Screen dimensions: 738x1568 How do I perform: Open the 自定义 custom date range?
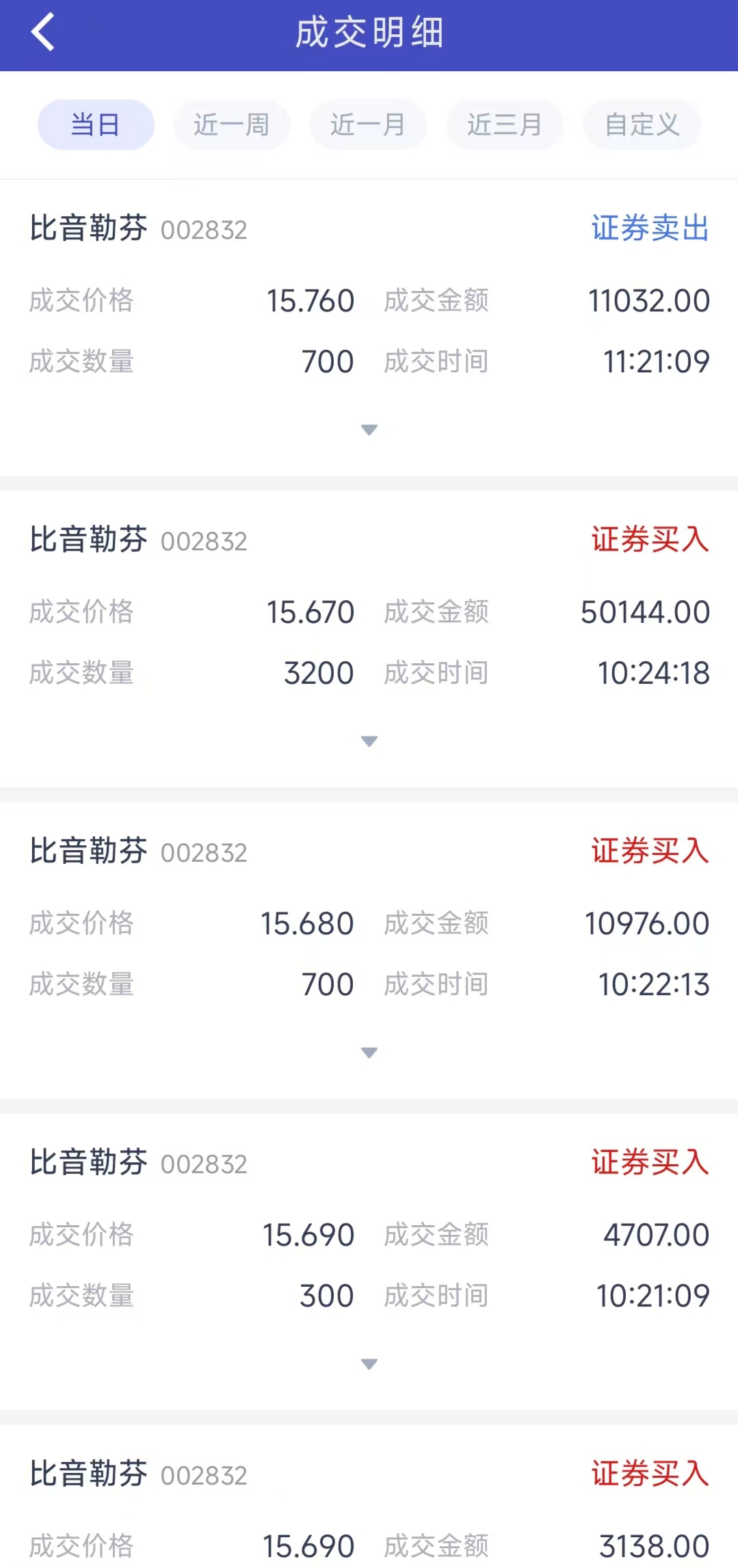pyautogui.click(x=642, y=125)
